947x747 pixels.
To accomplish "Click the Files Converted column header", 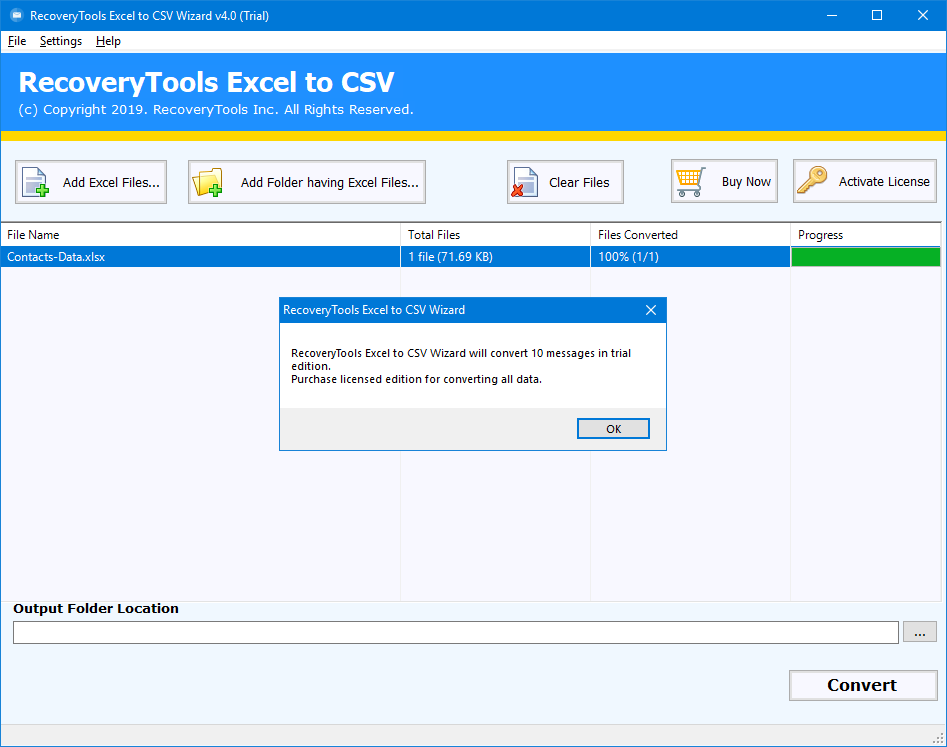I will point(690,235).
